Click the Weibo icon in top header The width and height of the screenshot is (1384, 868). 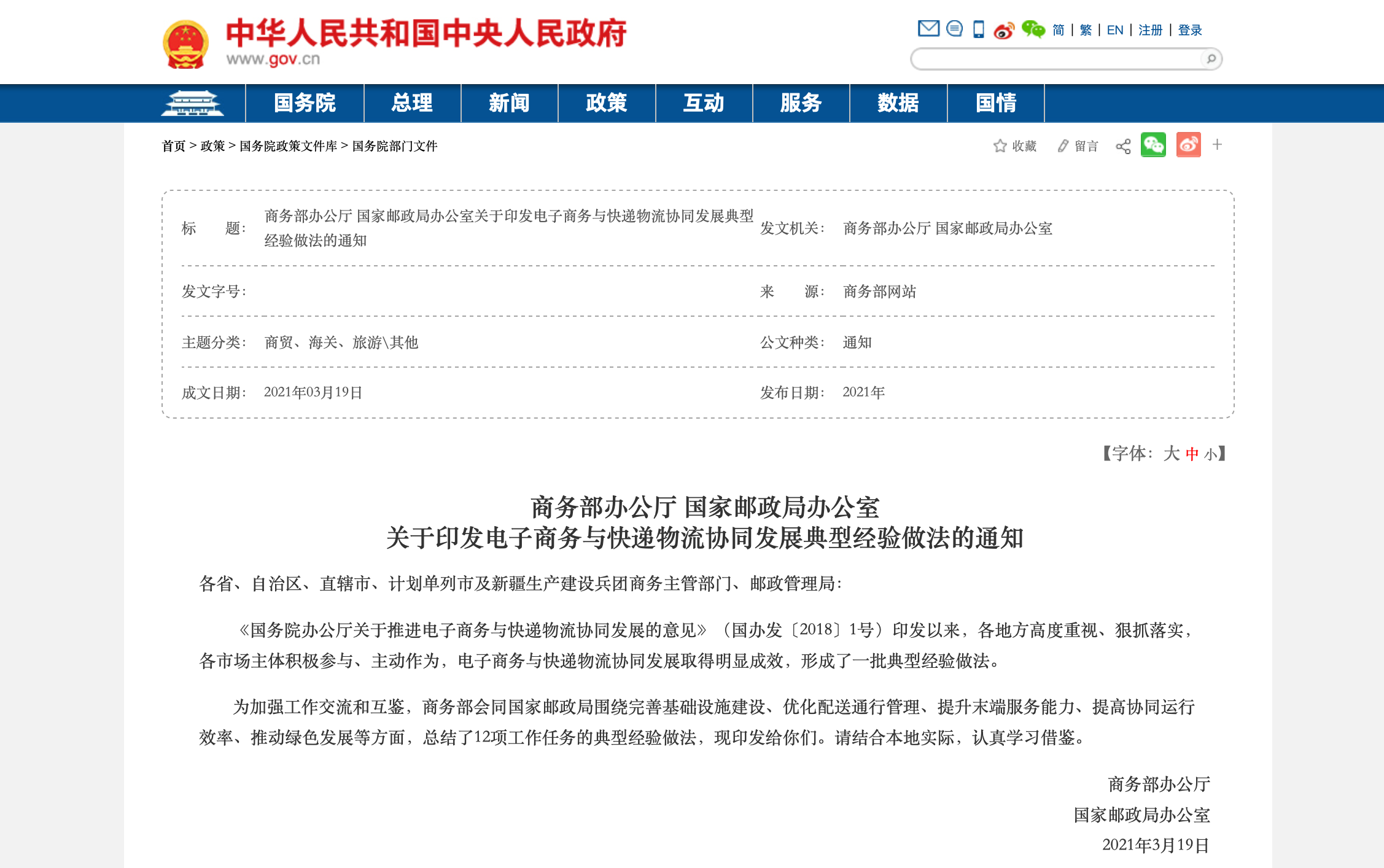click(x=1004, y=29)
